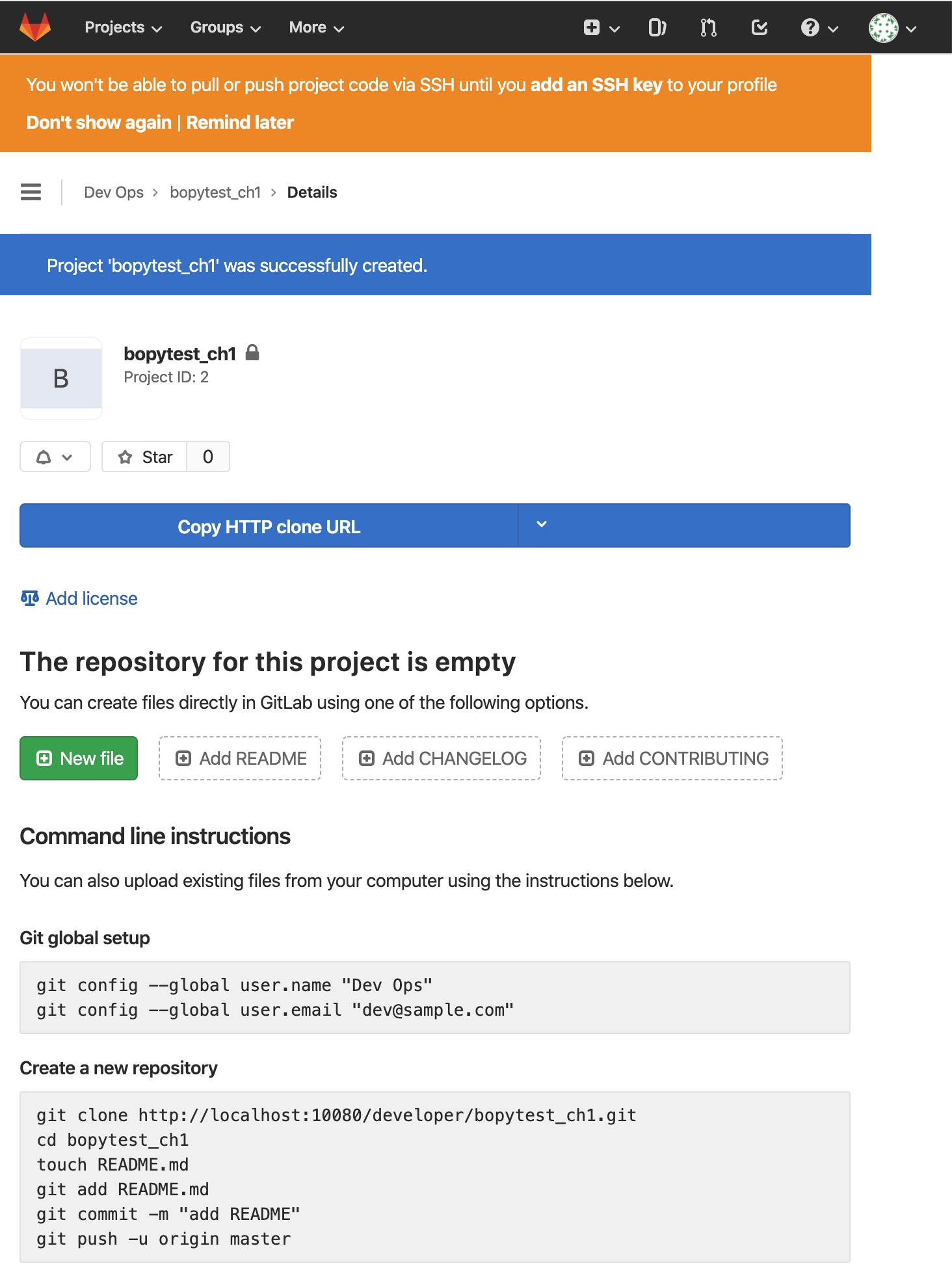Image resolution: width=952 pixels, height=1285 pixels.
Task: Click Add README button
Action: click(x=240, y=758)
